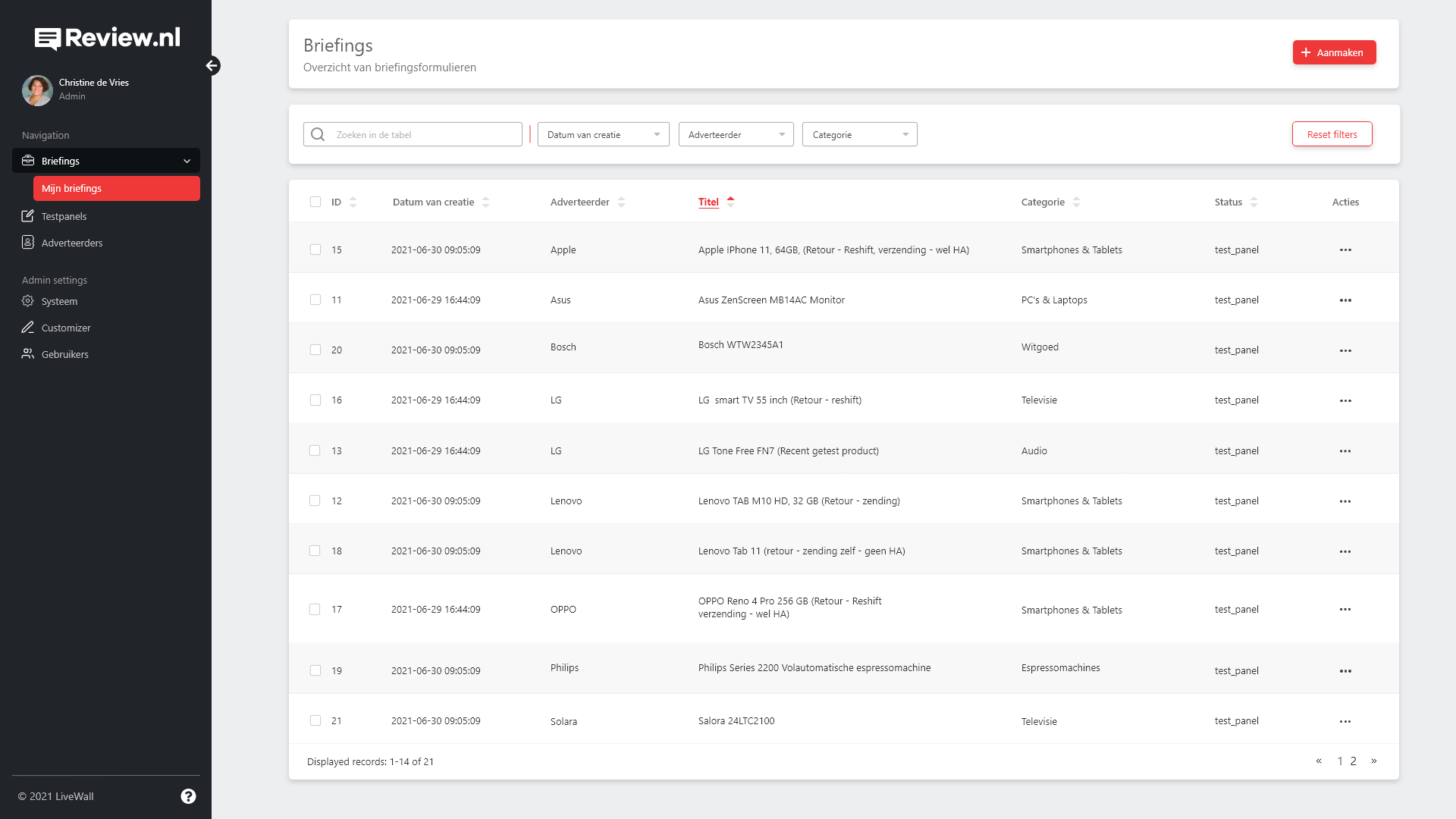This screenshot has height=819, width=1456.
Task: Click the Review.nl logo
Action: point(107,38)
